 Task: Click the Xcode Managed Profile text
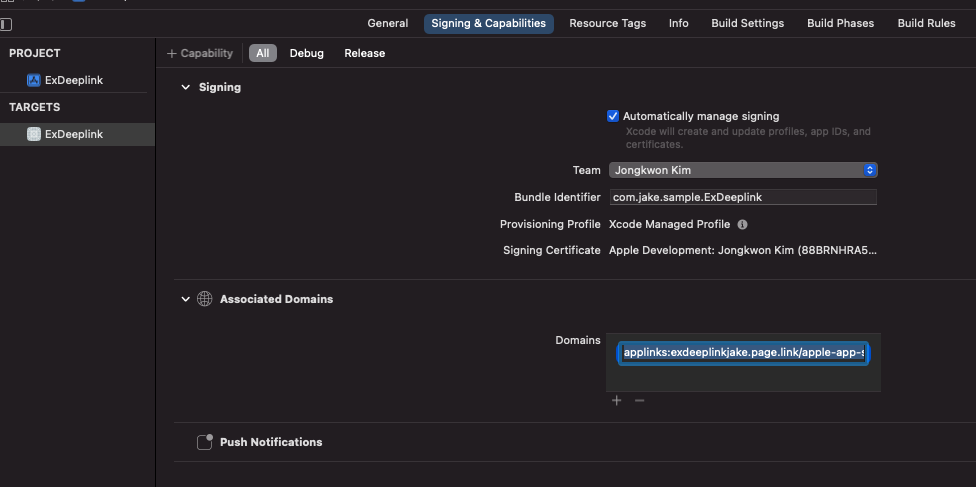(x=669, y=224)
